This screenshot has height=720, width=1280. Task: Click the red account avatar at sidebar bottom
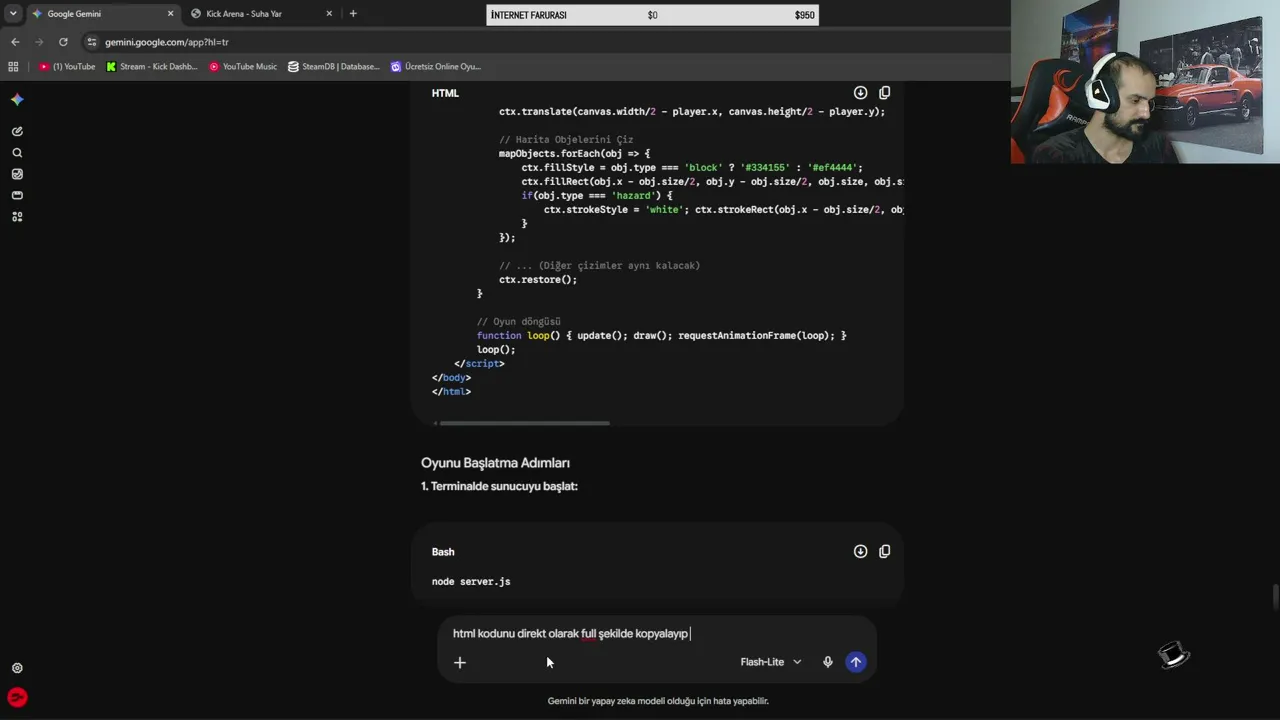click(x=17, y=698)
